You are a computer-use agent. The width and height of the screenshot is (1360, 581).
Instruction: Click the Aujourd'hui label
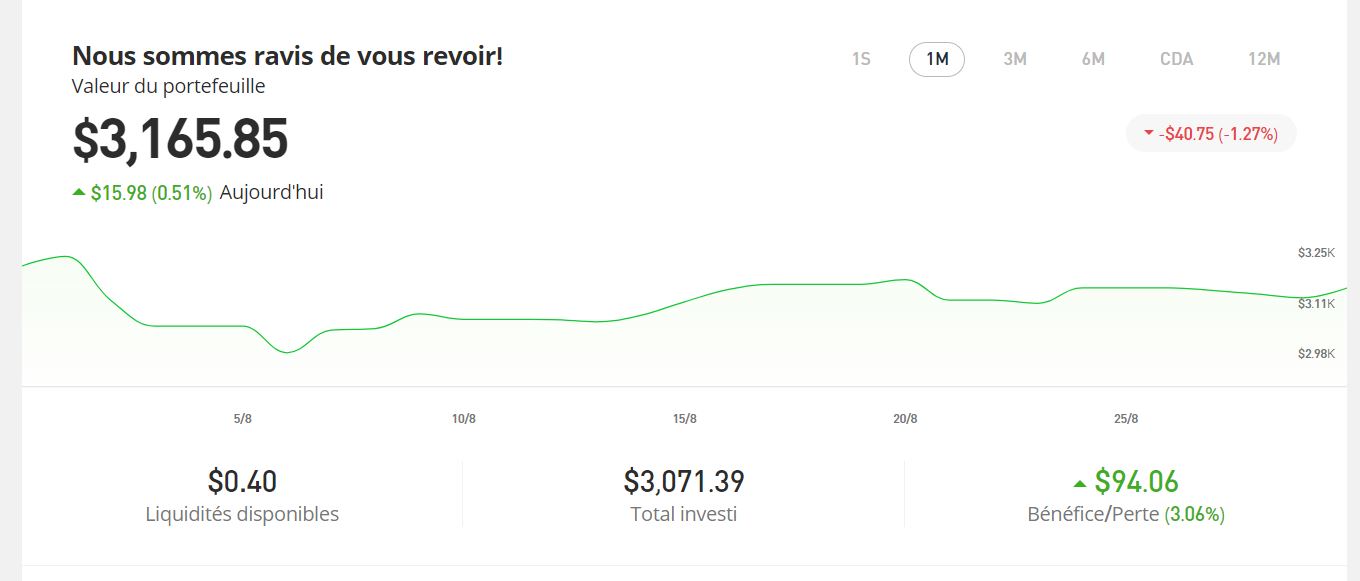271,192
